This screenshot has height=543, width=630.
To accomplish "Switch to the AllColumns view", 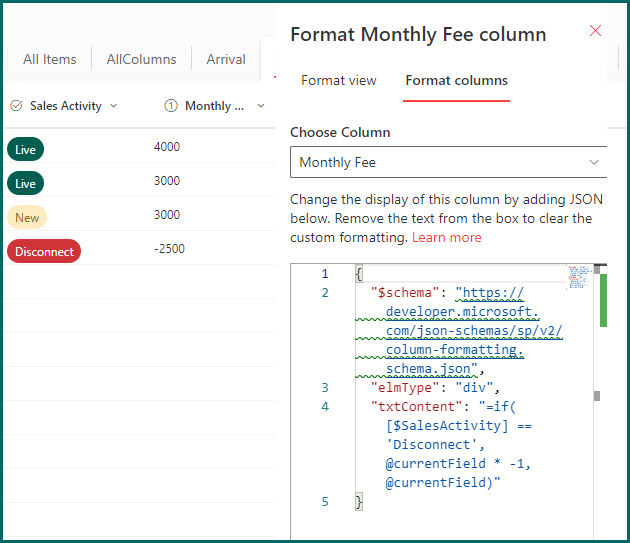I will tap(141, 59).
